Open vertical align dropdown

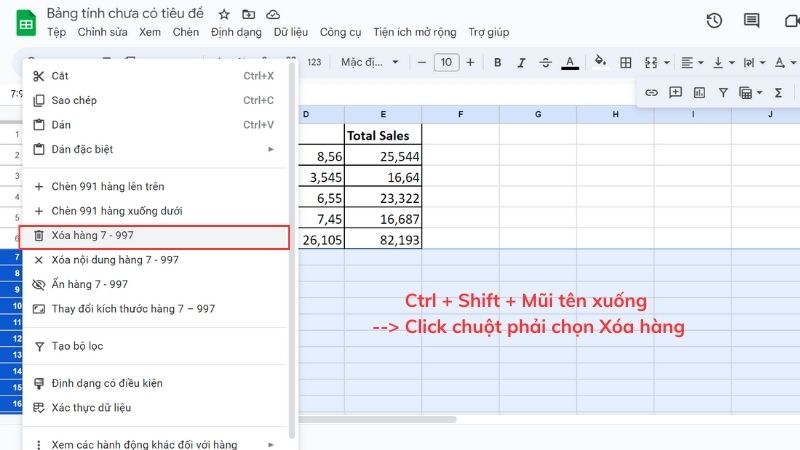[723, 62]
